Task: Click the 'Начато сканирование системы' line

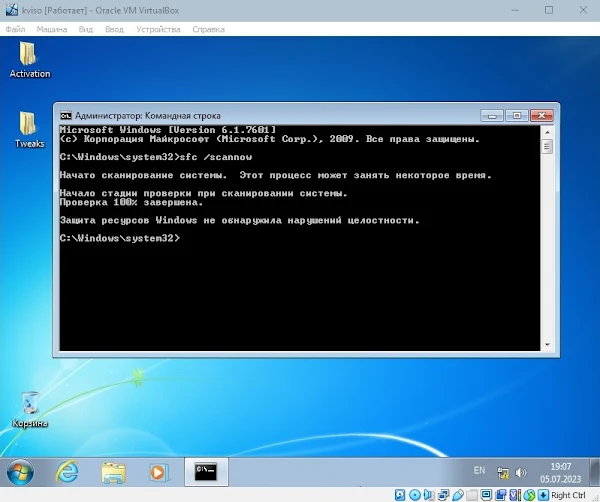Action: click(276, 175)
